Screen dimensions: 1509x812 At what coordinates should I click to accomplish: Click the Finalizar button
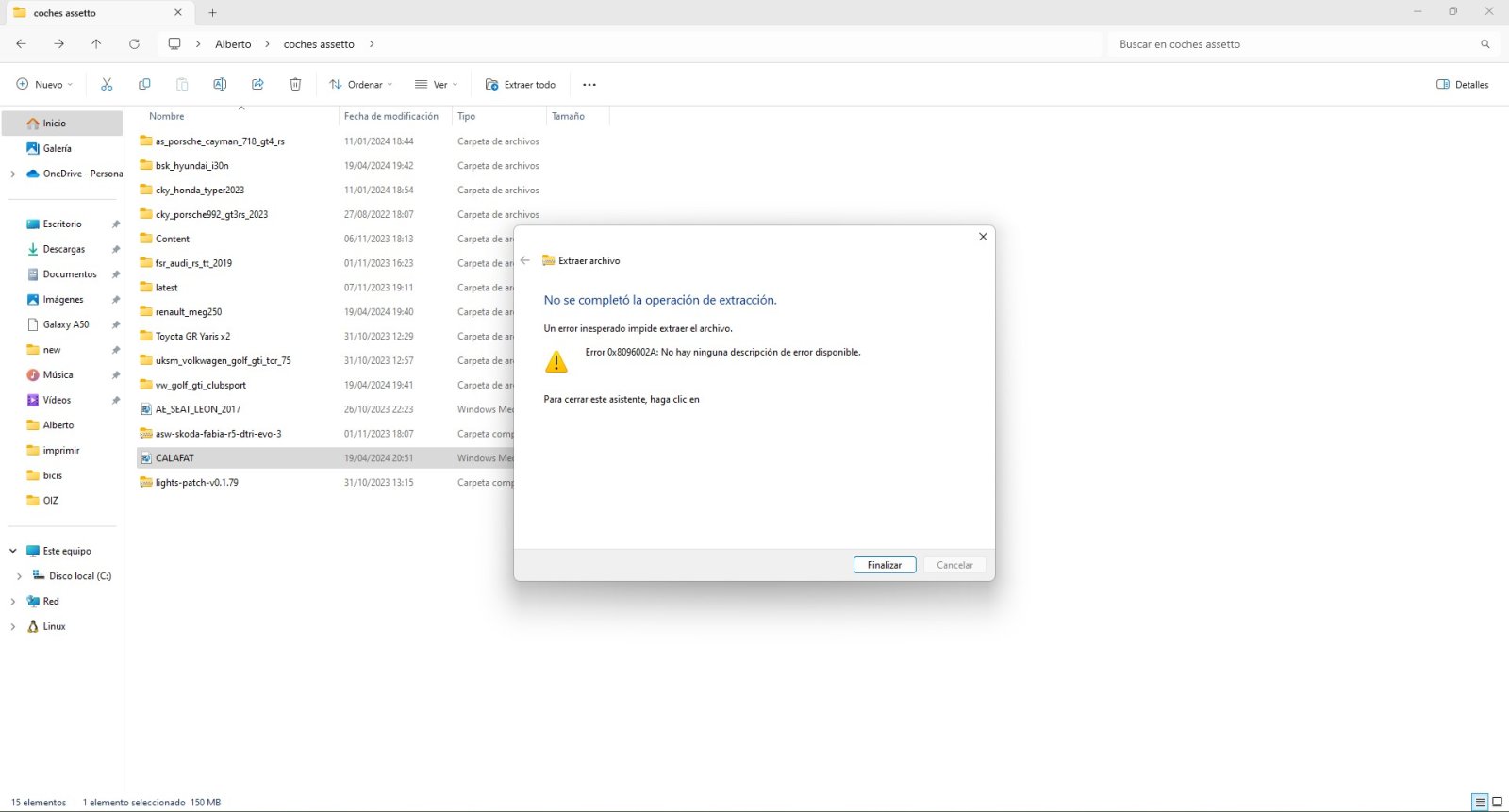885,565
